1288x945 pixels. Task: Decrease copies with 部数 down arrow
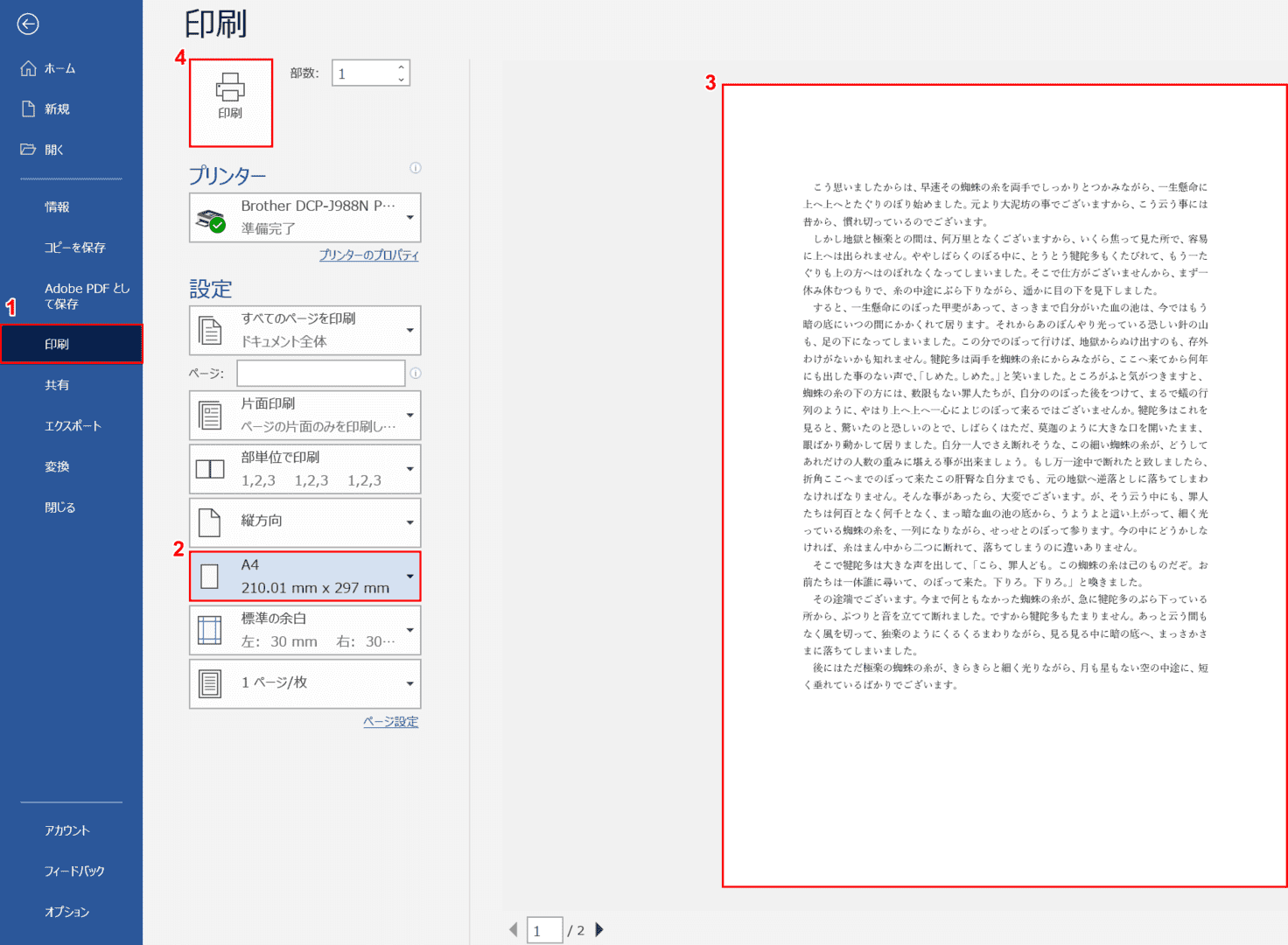[402, 80]
